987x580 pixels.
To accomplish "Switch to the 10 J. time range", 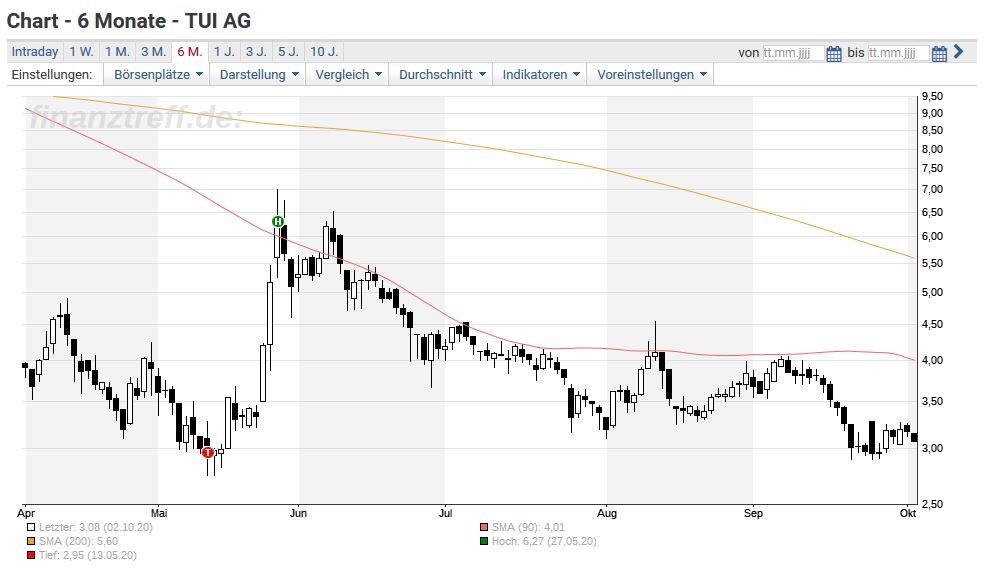I will 324,52.
